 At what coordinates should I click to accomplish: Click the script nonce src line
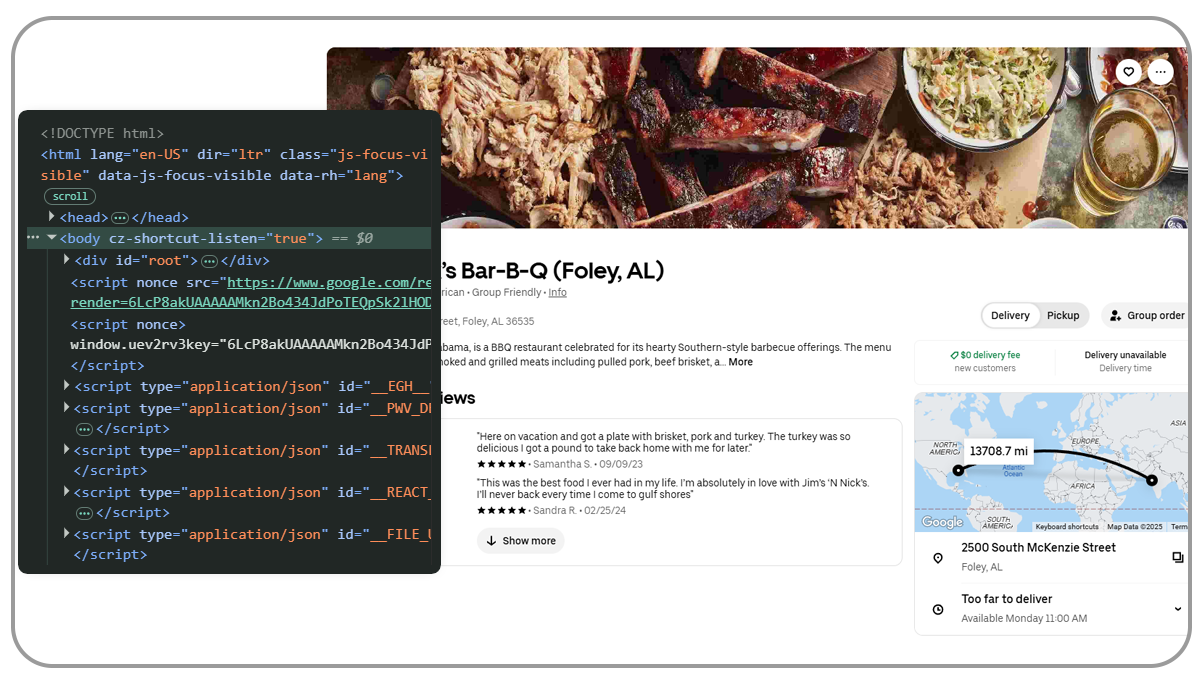(250, 293)
